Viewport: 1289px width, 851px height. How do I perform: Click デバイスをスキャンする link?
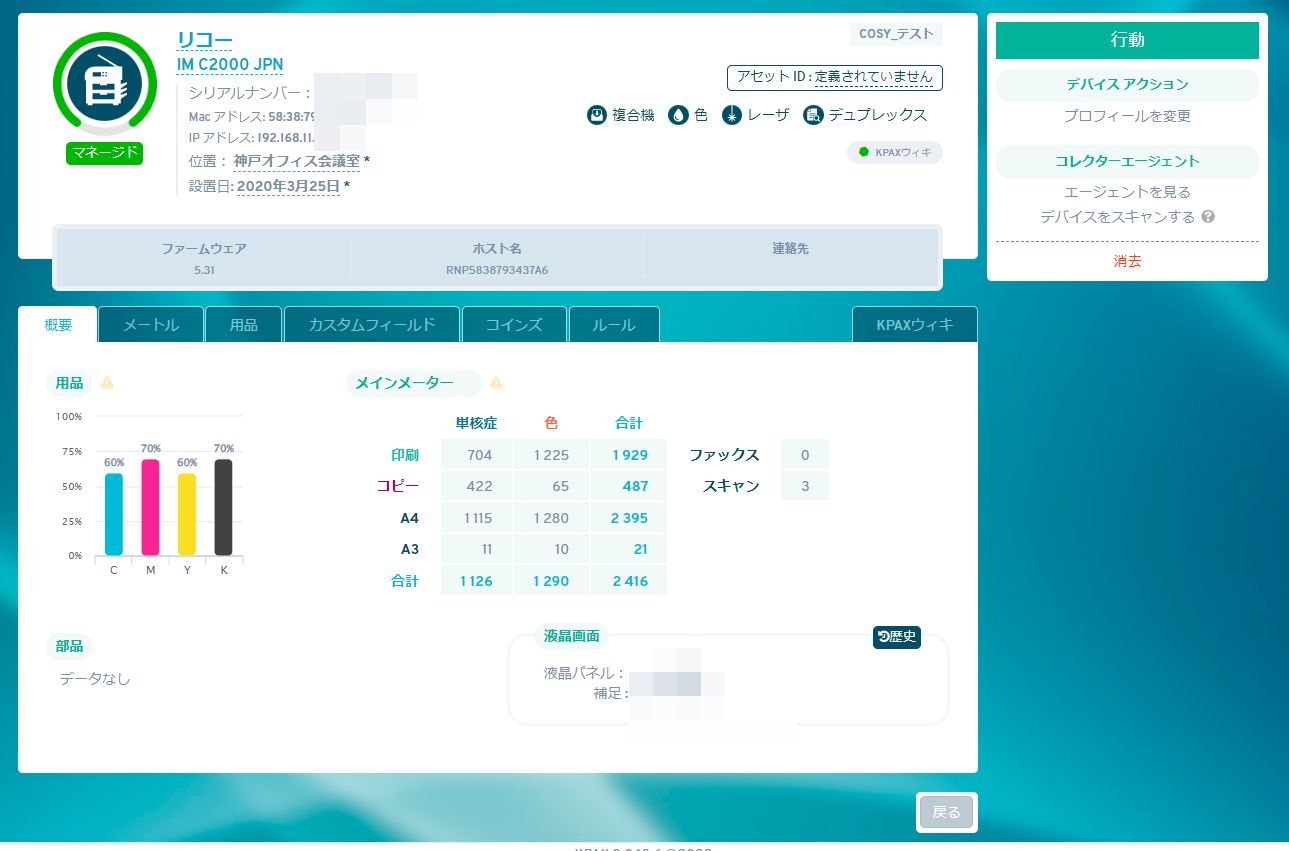tap(1117, 216)
